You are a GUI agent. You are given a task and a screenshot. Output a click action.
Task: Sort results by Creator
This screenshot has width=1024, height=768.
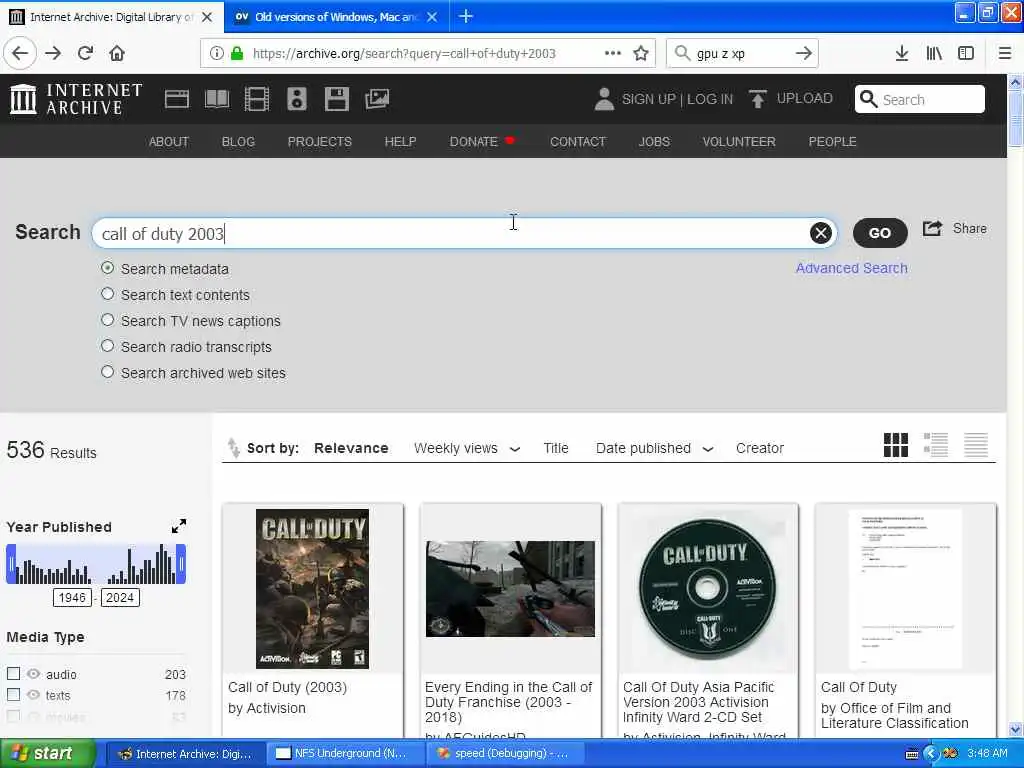point(760,449)
